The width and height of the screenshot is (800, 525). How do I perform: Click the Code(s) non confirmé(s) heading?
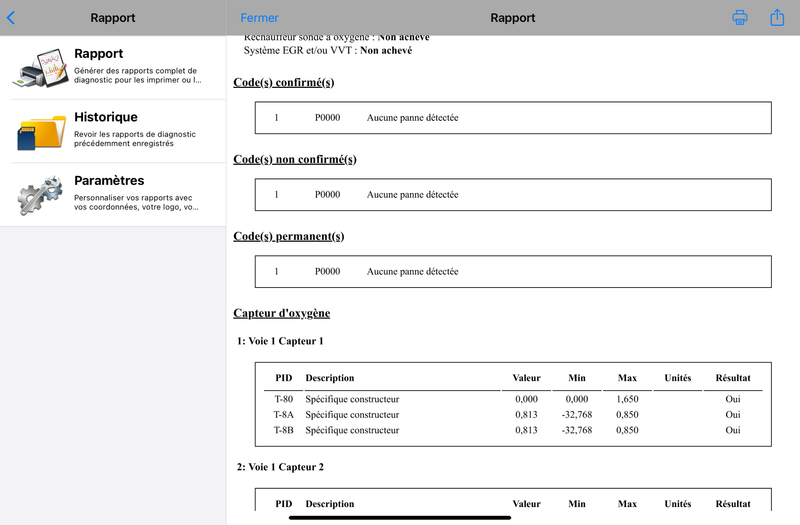click(295, 159)
